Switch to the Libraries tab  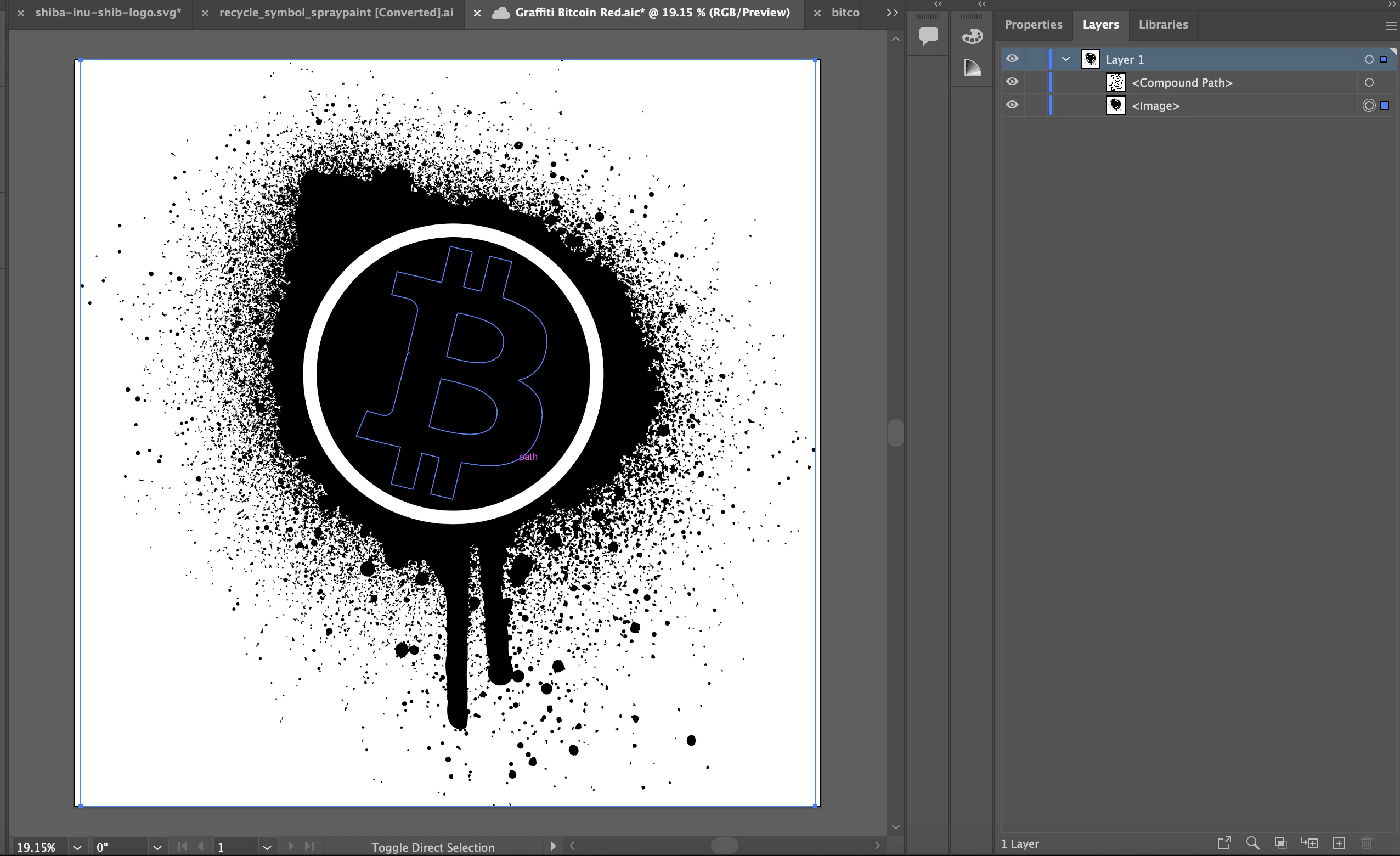(x=1162, y=25)
